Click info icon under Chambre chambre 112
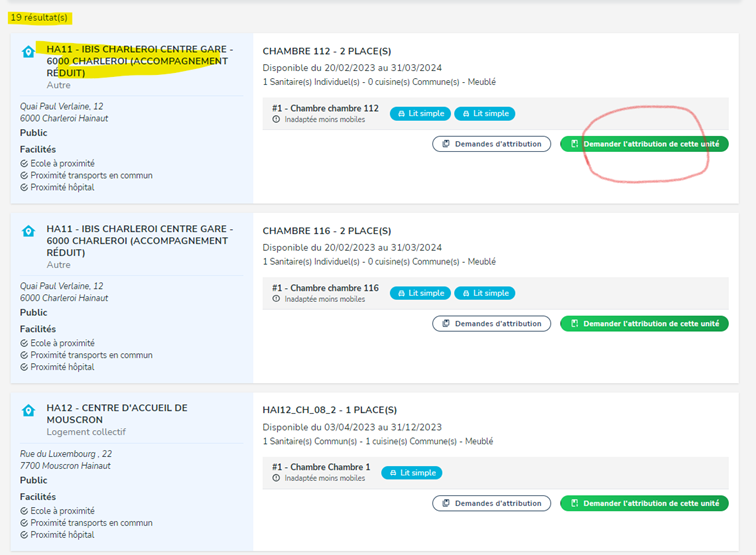Viewport: 756px width, 555px height. coord(276,119)
